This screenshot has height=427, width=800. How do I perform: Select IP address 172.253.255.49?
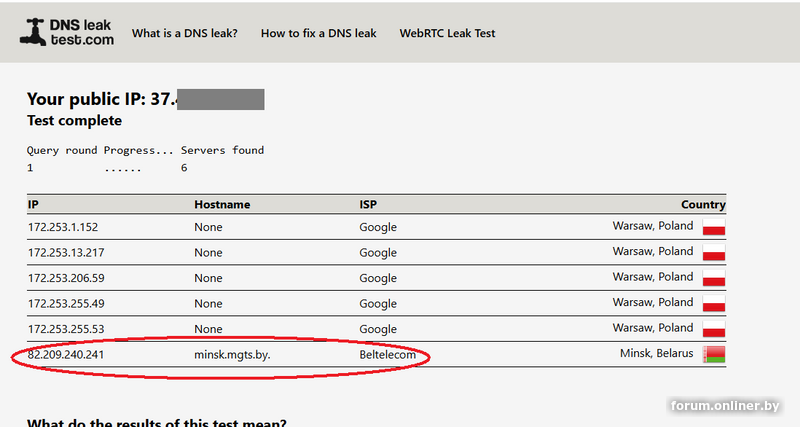66,304
